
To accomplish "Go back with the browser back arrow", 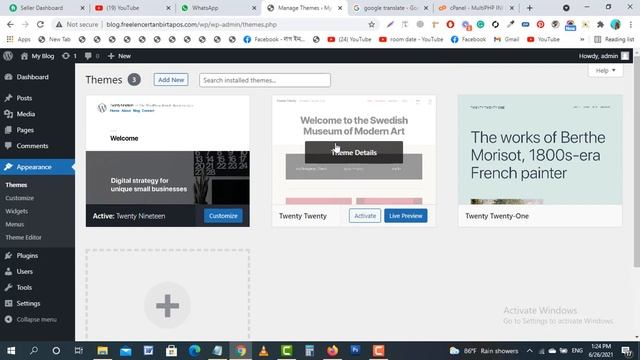I will tap(10, 24).
